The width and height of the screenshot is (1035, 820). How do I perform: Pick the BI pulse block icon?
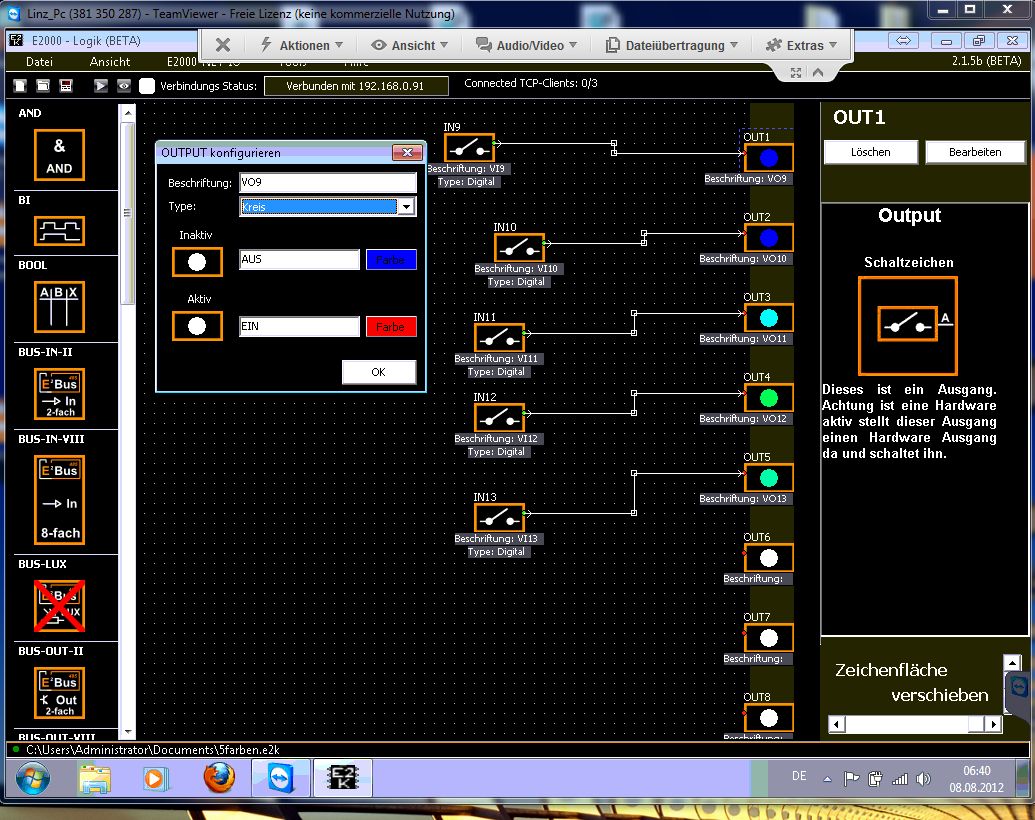point(60,231)
